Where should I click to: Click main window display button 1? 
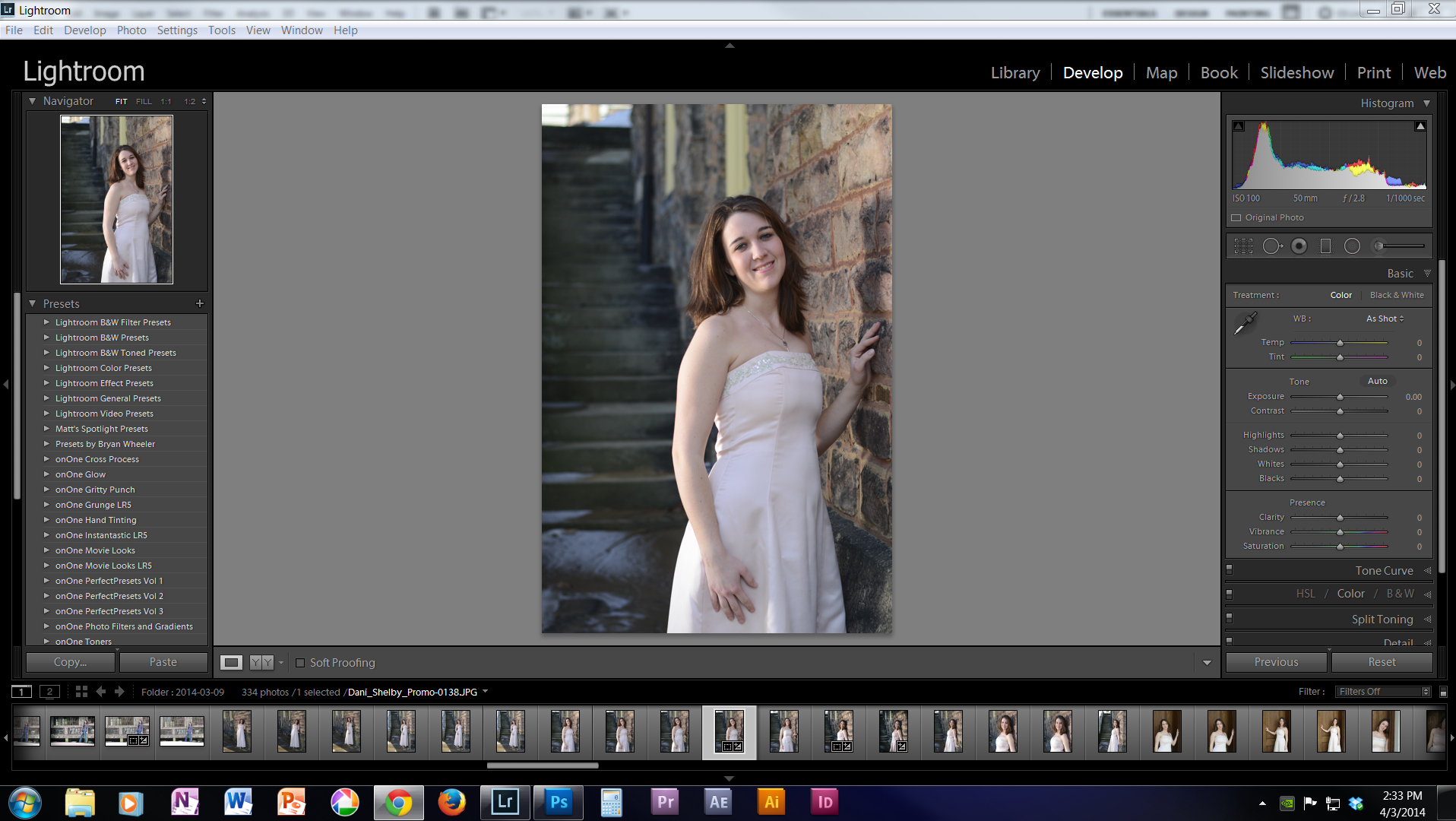(21, 692)
